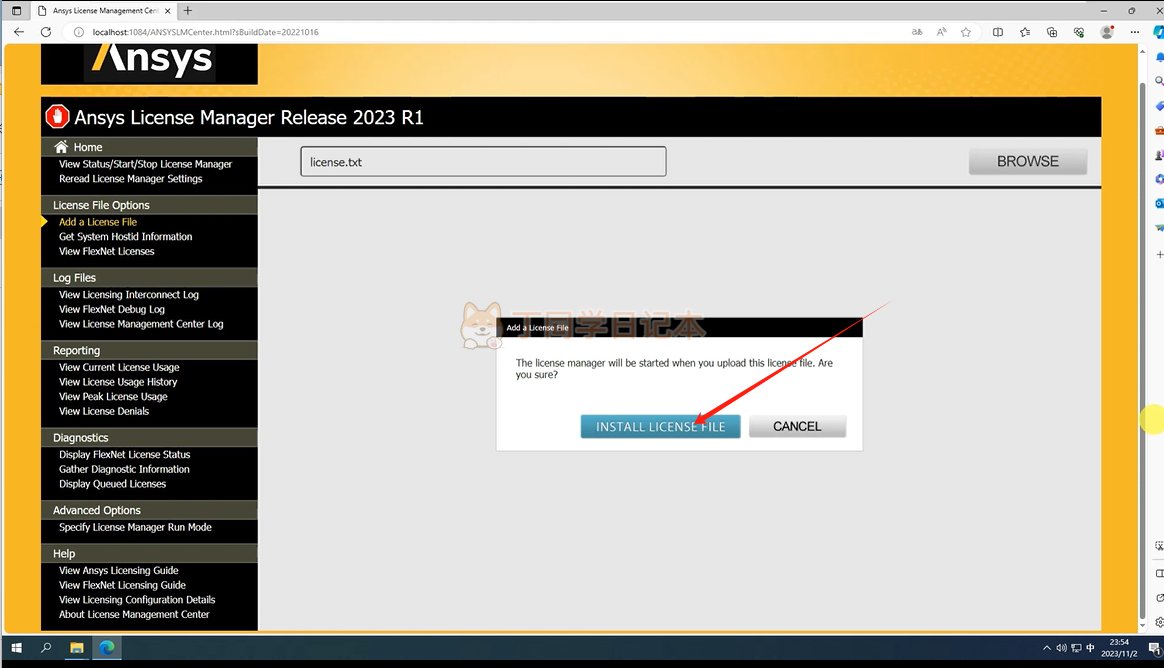Open View Ansys Licensing Guide
Screen dimensions: 1164x668
click(119, 571)
